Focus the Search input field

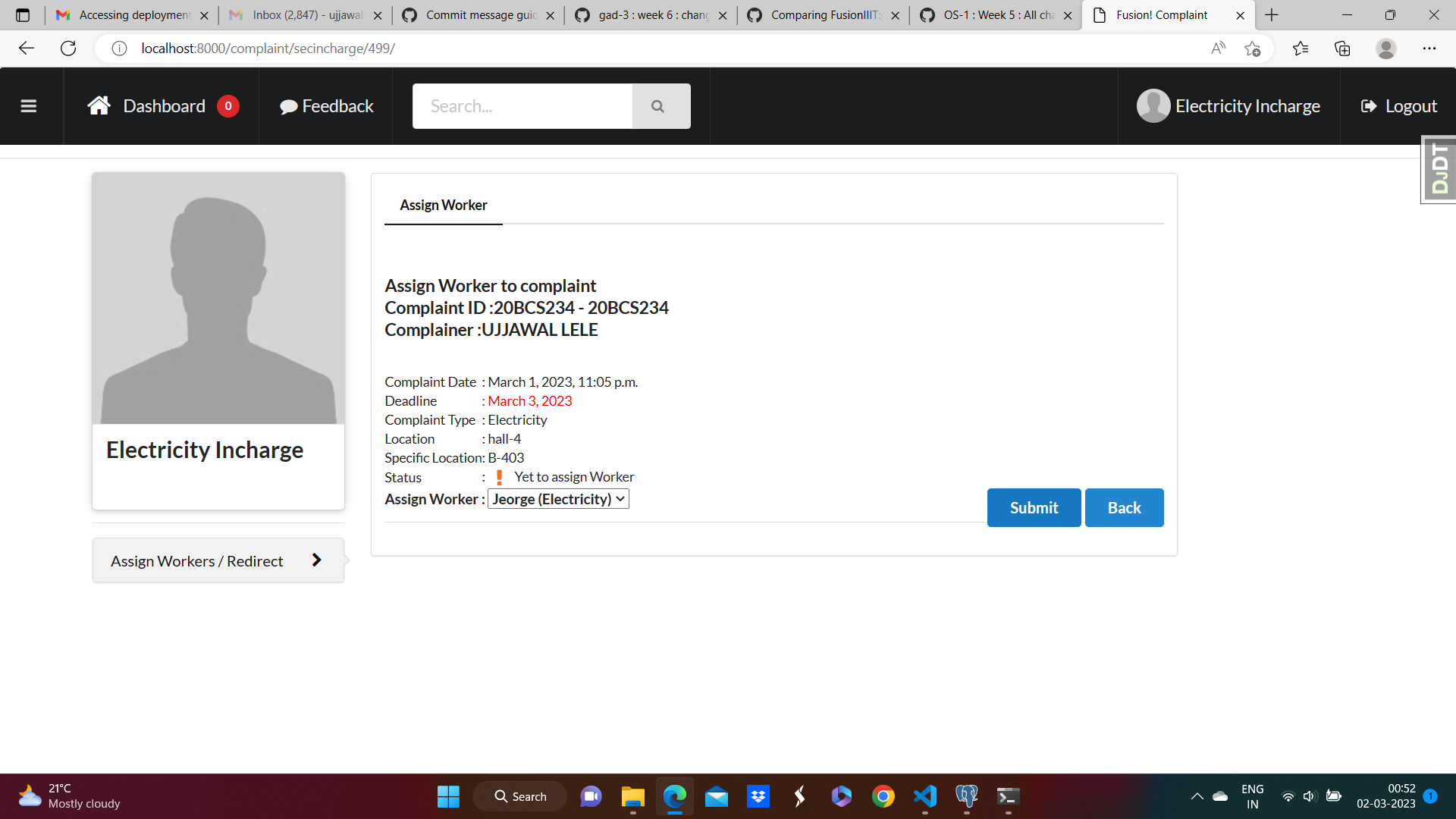522,106
